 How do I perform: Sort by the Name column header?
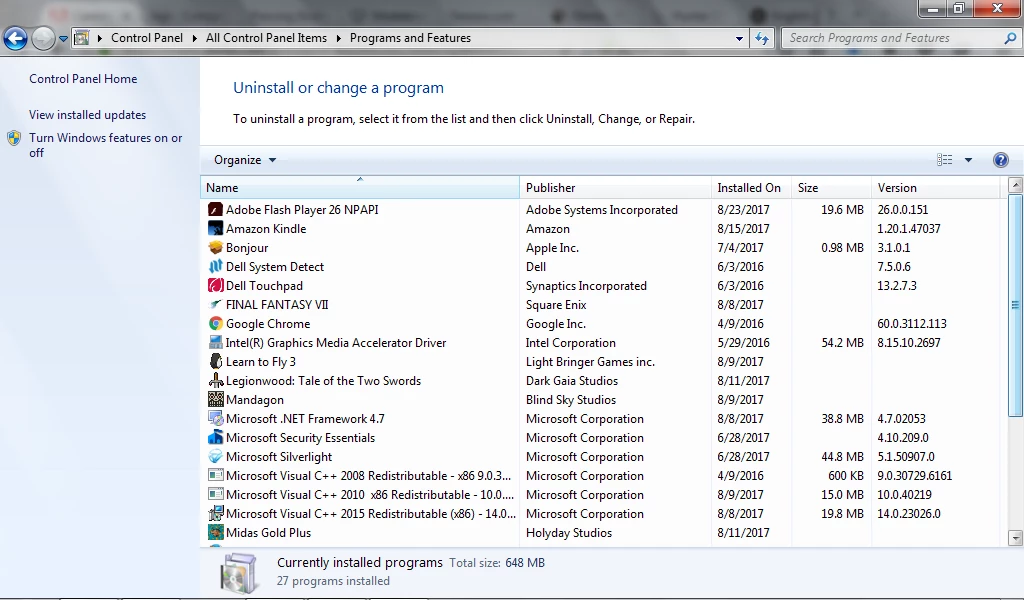click(x=360, y=187)
